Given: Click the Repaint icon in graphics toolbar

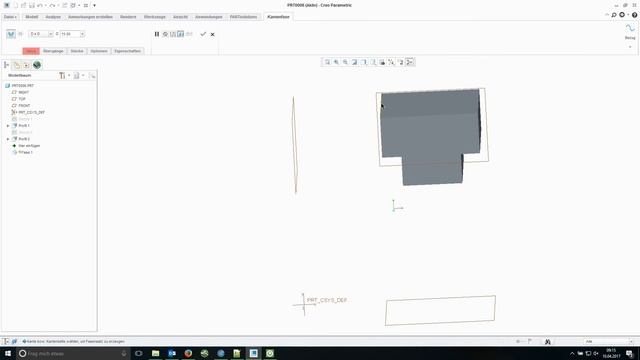Looking at the screenshot, I should (x=354, y=62).
